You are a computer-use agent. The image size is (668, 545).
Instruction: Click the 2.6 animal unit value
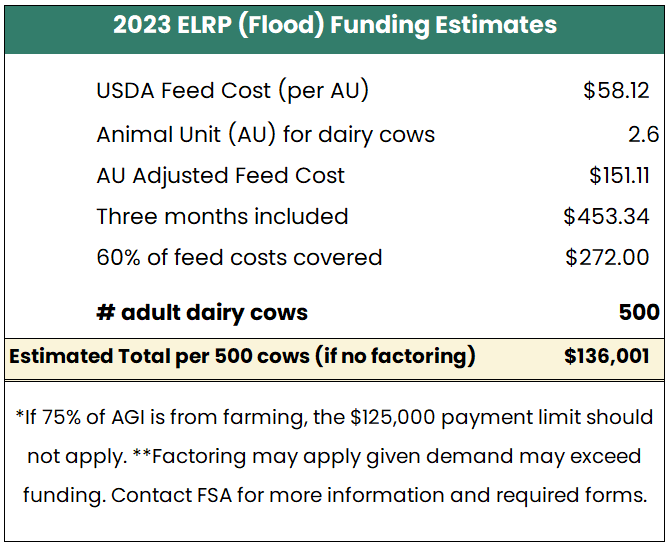coord(643,134)
